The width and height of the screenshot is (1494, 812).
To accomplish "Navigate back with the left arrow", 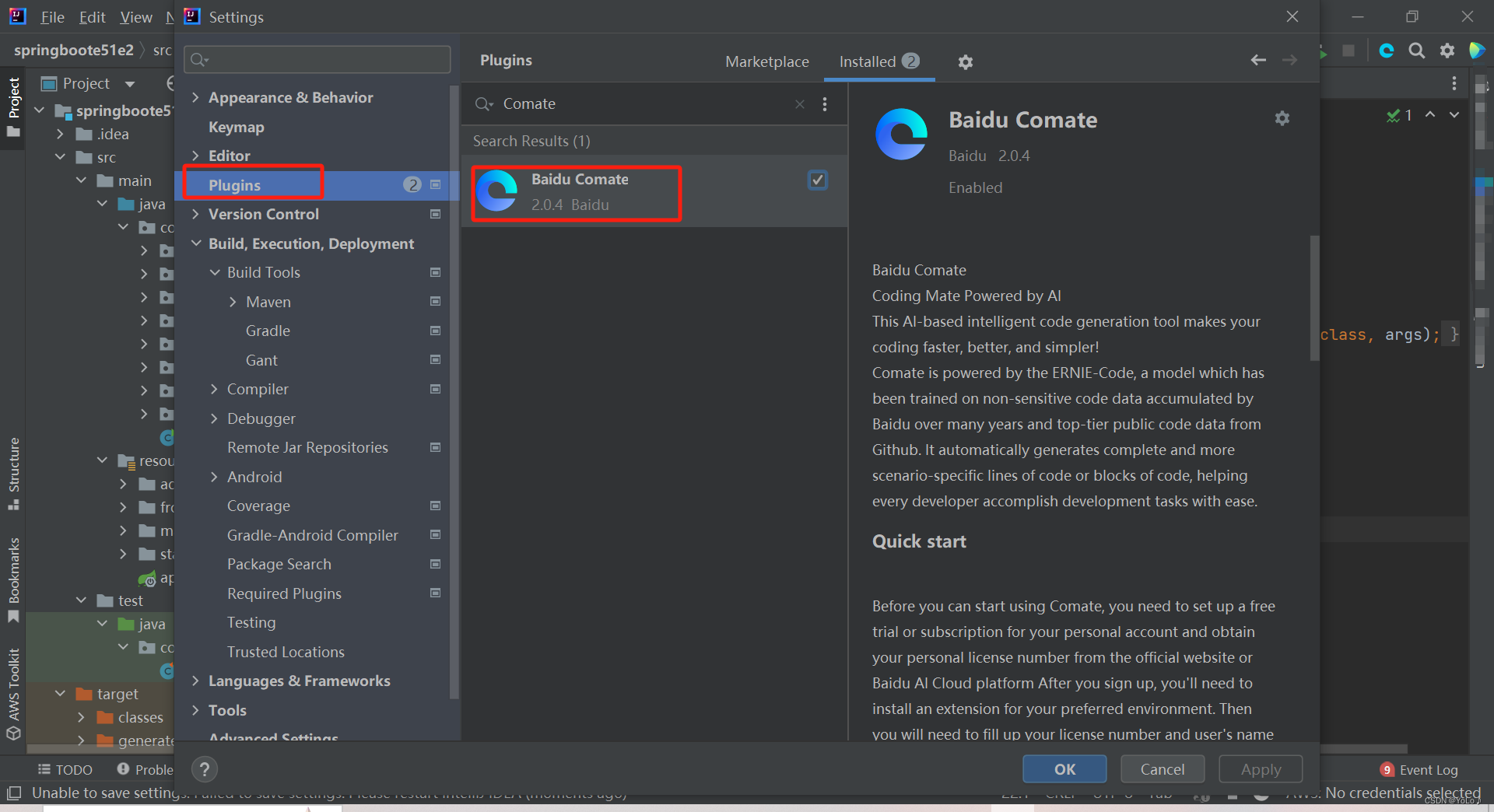I will tap(1258, 60).
